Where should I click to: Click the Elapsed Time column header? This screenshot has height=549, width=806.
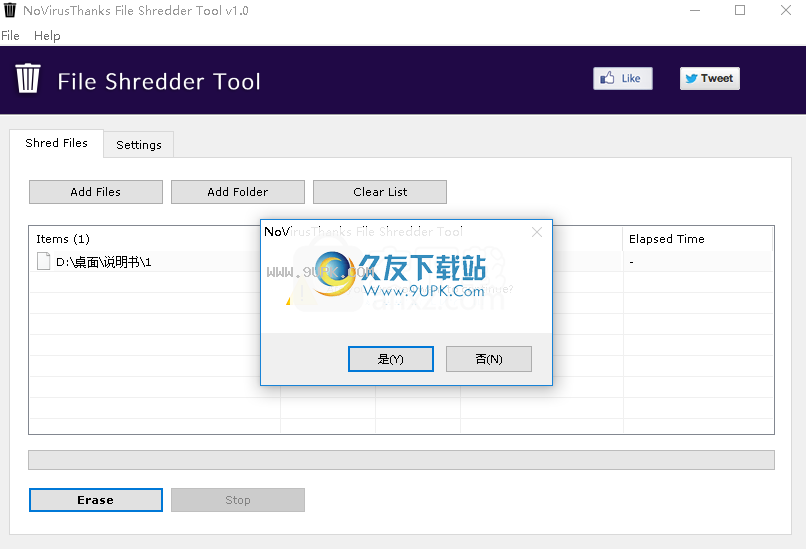coord(698,239)
